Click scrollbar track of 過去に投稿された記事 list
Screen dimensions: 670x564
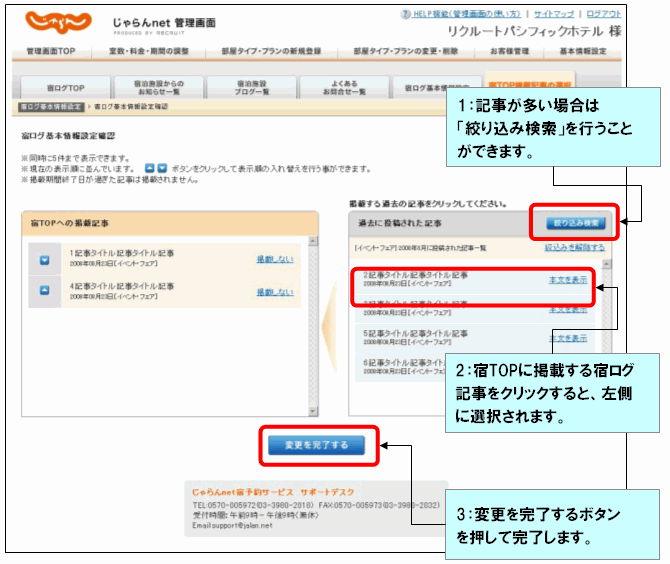coord(606,310)
